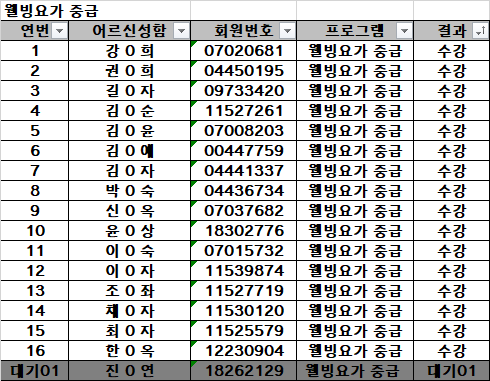Select serial number cell 12
This screenshot has height=381, width=490.
(x=35, y=271)
